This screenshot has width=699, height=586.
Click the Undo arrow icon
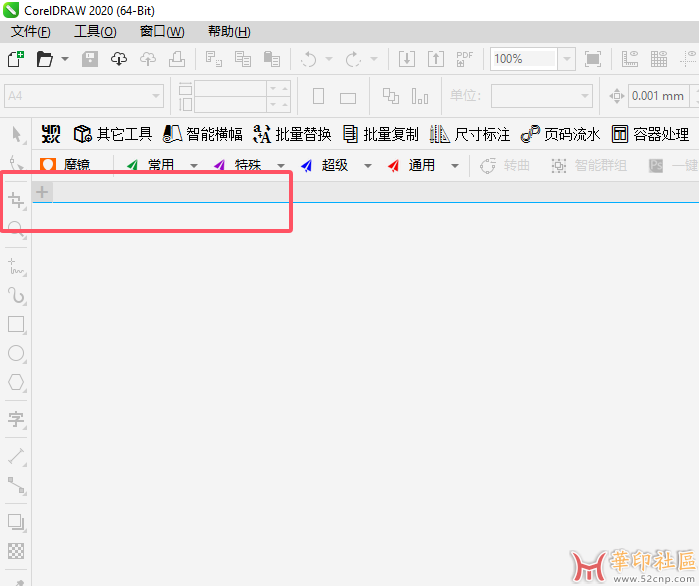tap(308, 59)
